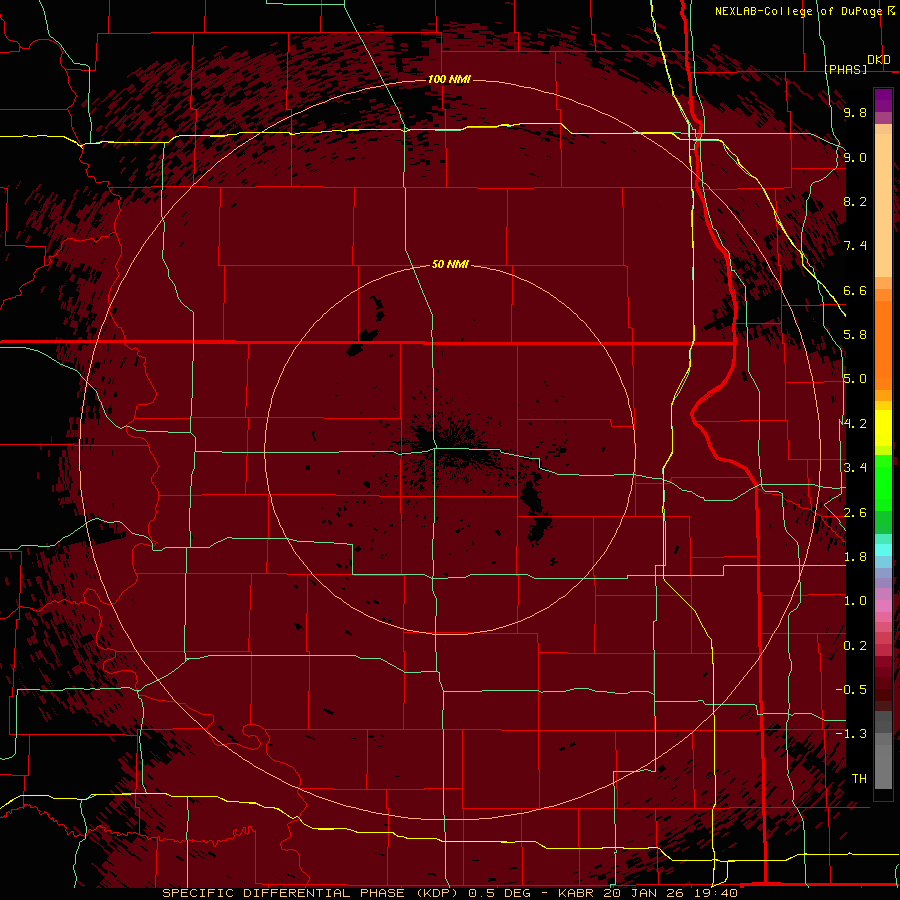Viewport: 900px width, 900px height.
Task: Select the 9.8 legend value
Action: click(855, 112)
